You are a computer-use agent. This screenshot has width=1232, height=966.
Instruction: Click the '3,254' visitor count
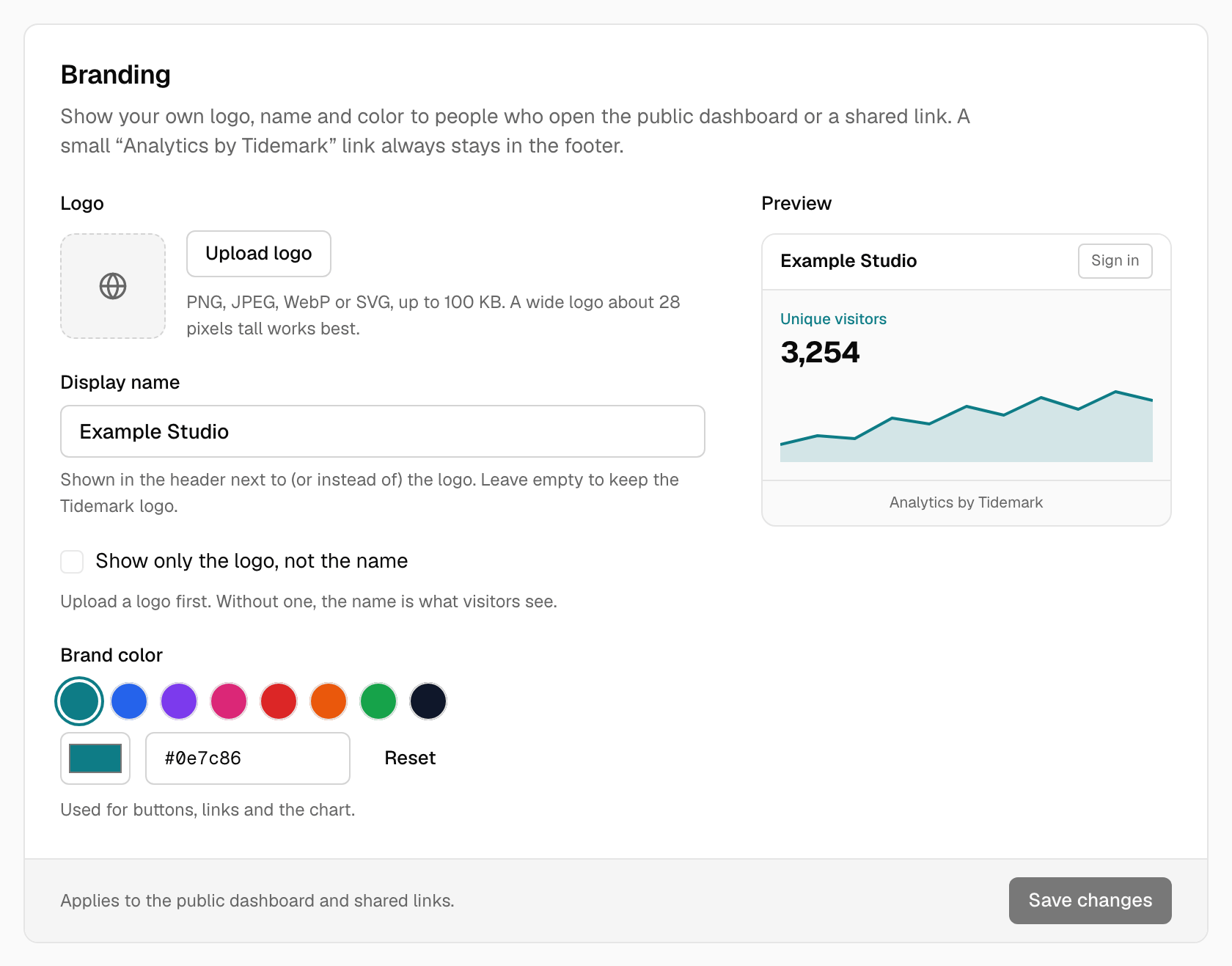(x=820, y=353)
